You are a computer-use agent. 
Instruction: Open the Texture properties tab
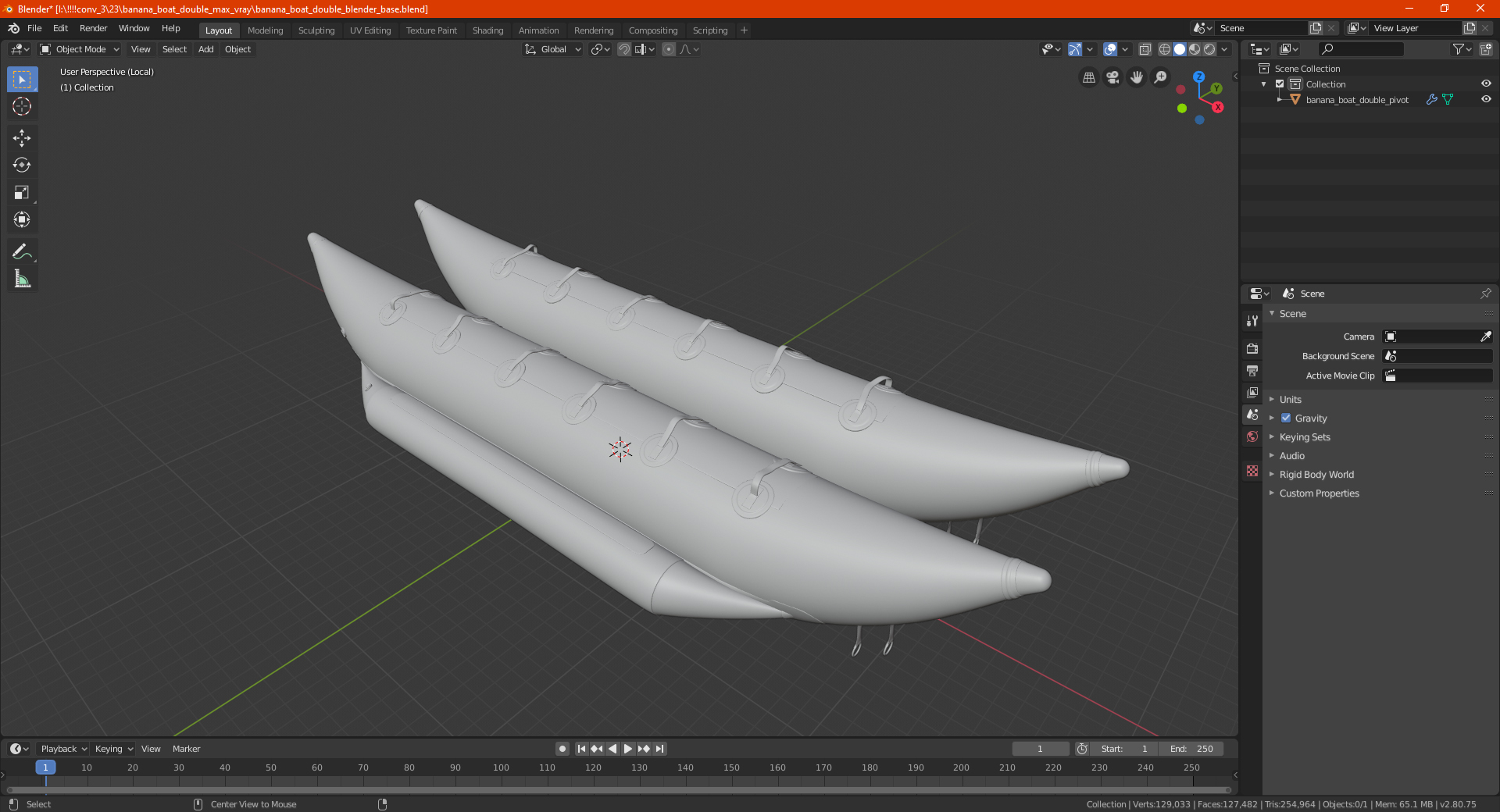click(x=1252, y=471)
